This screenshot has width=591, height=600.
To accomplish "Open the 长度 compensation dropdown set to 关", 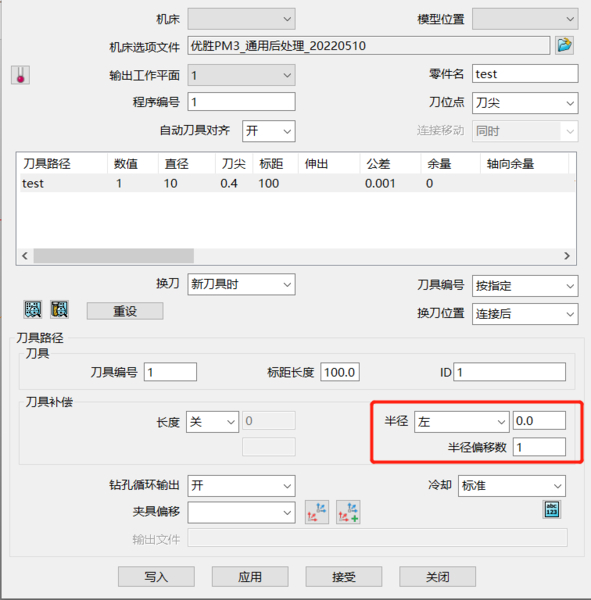I will 213,422.
